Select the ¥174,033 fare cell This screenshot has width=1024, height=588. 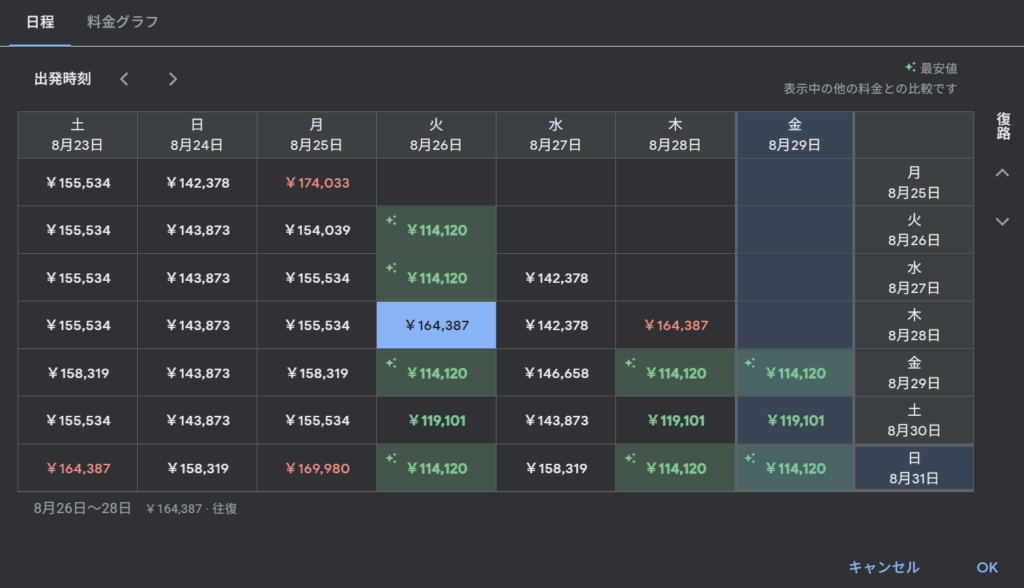[x=317, y=182]
